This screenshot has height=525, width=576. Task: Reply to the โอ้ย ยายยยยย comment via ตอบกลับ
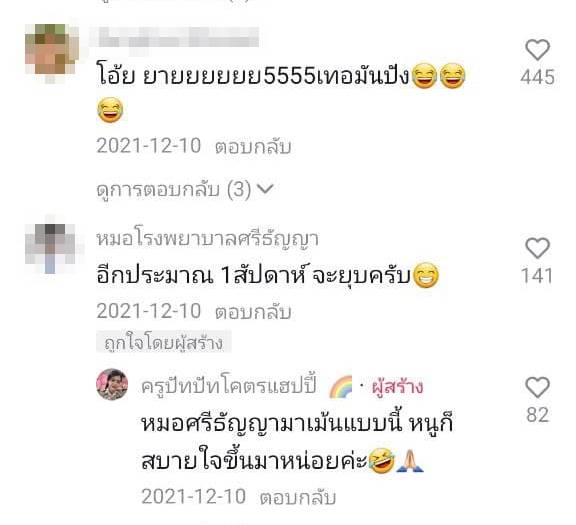(x=253, y=146)
